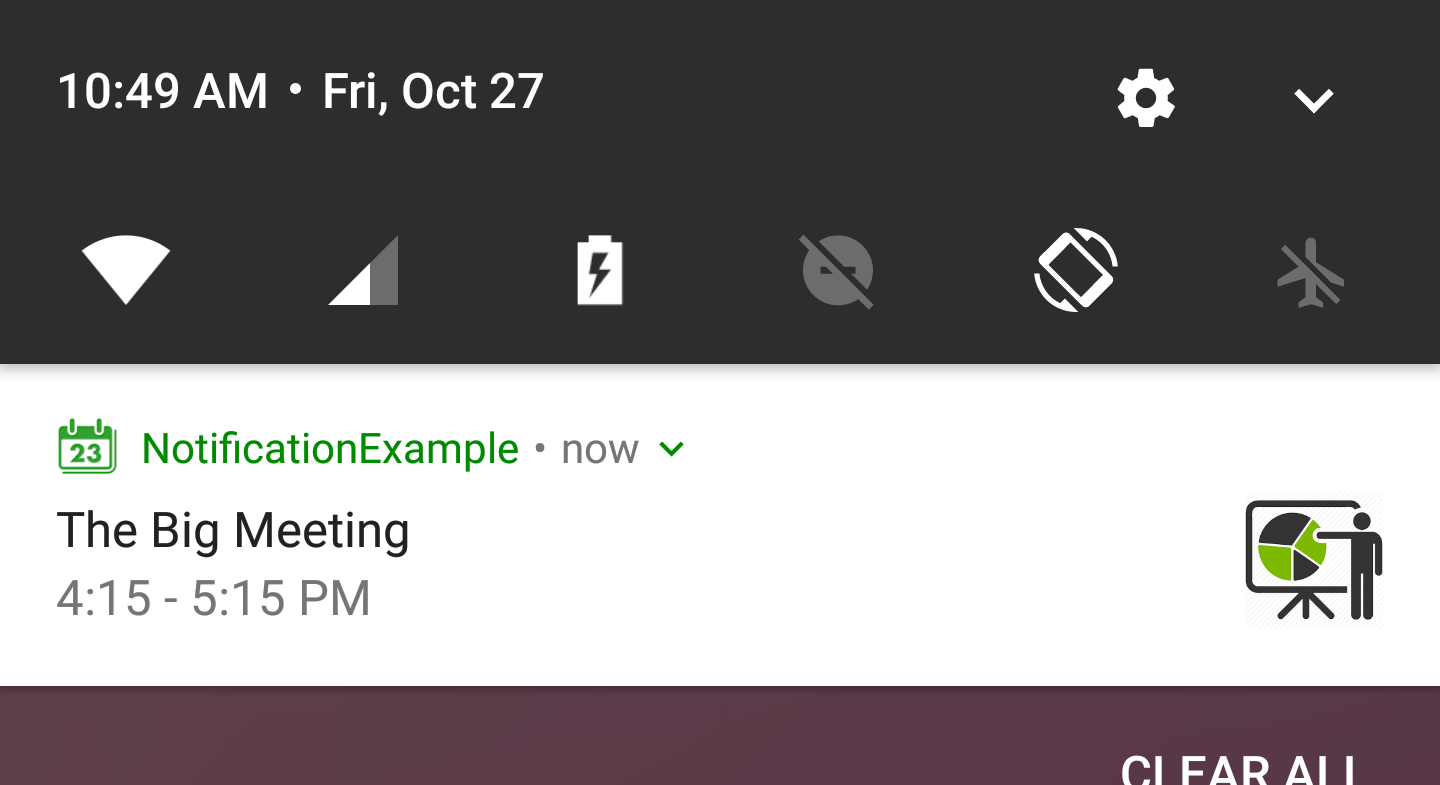Tap the green calendar notification icon
The width and height of the screenshot is (1440, 785).
point(87,447)
